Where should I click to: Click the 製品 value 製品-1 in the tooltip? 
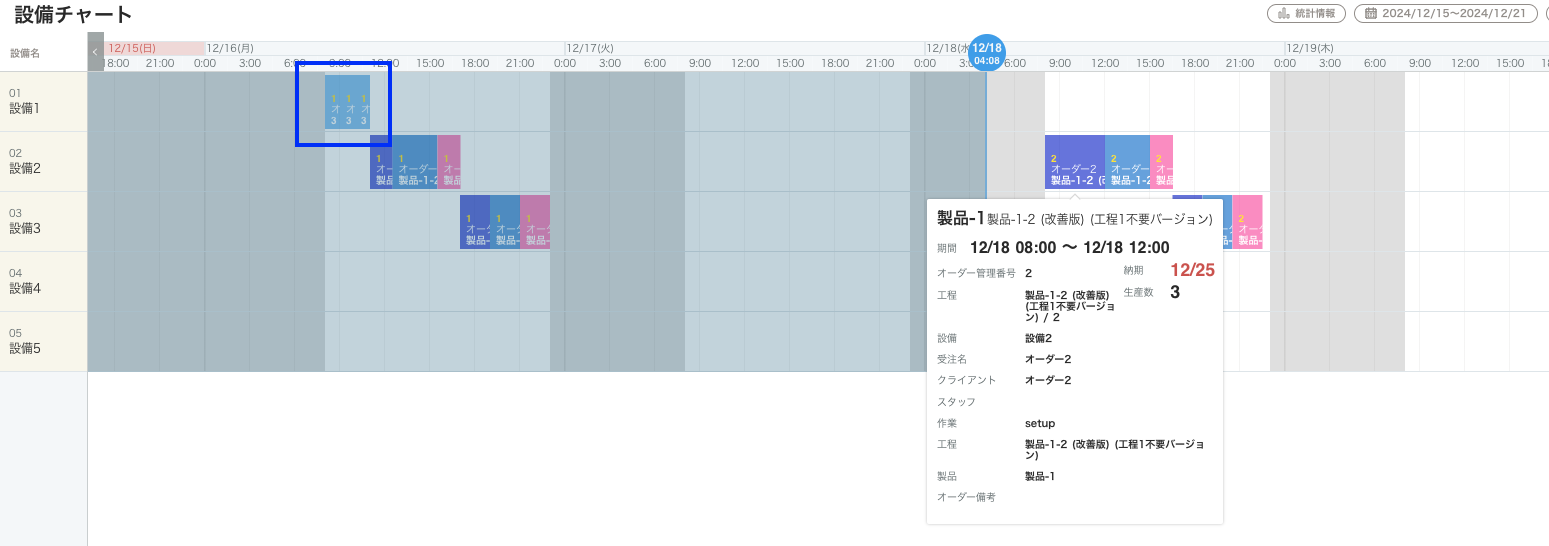pyautogui.click(x=1040, y=476)
